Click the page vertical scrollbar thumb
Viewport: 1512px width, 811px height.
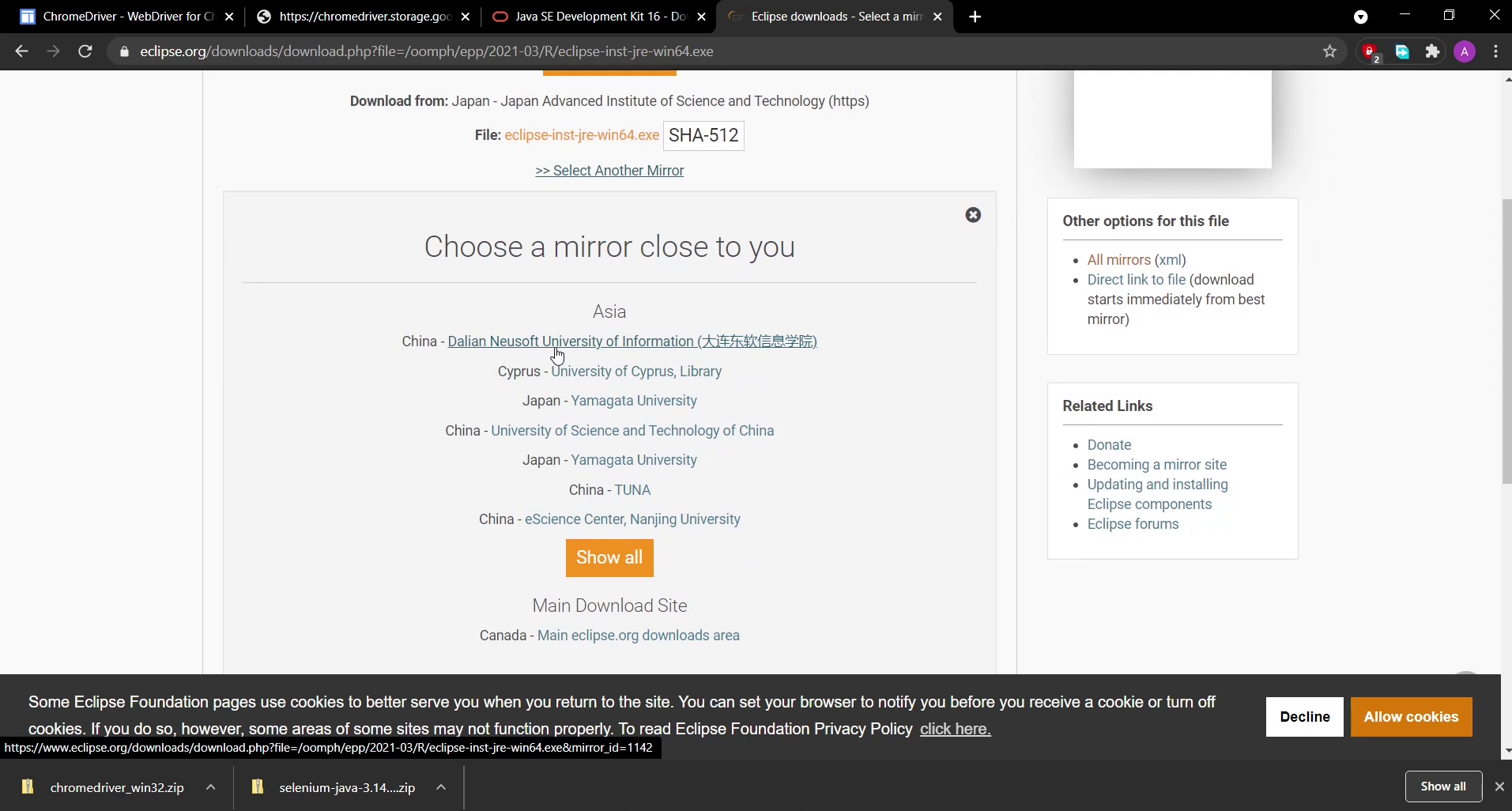1506,342
